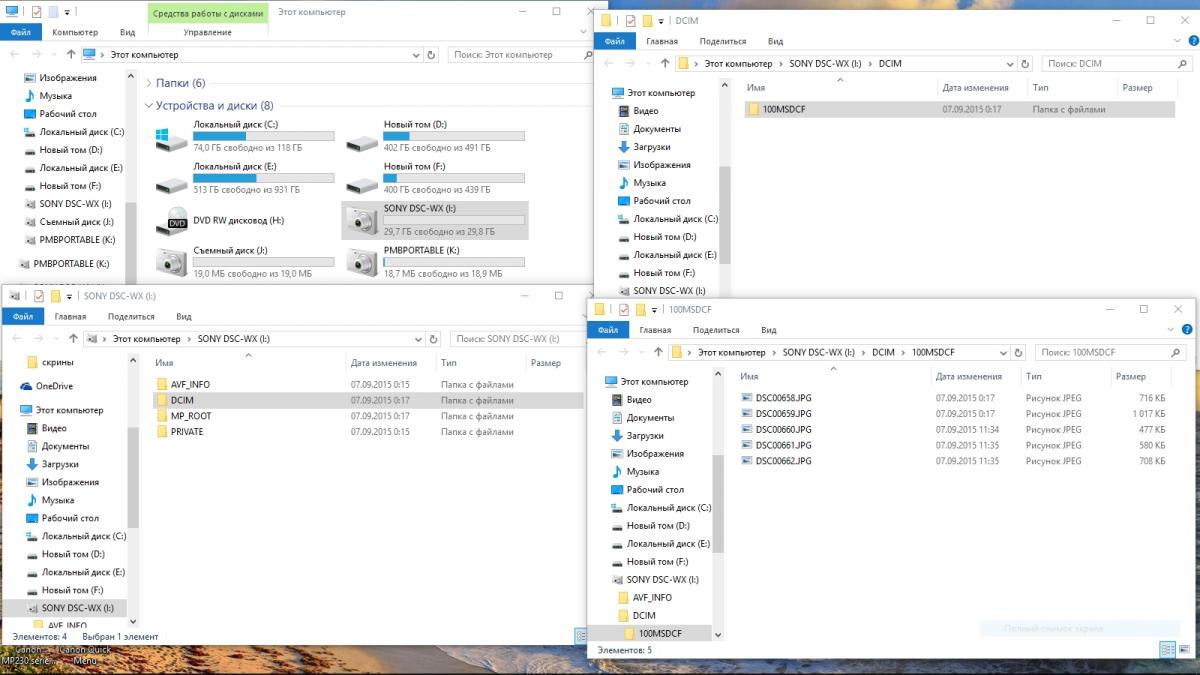Sort by Размер column in 100MSDCF window
The width and height of the screenshot is (1200, 675).
(1130, 377)
